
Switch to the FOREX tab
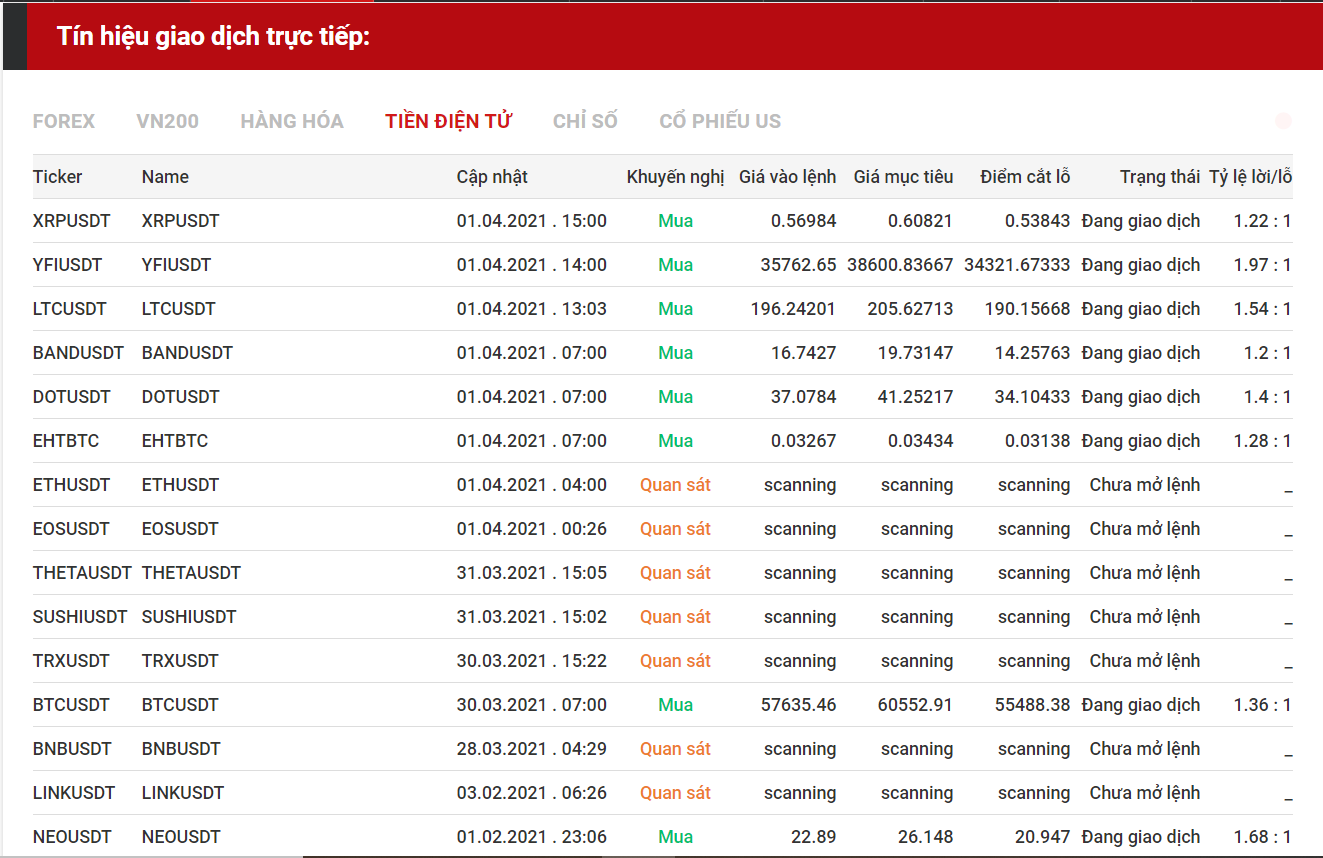pos(64,121)
